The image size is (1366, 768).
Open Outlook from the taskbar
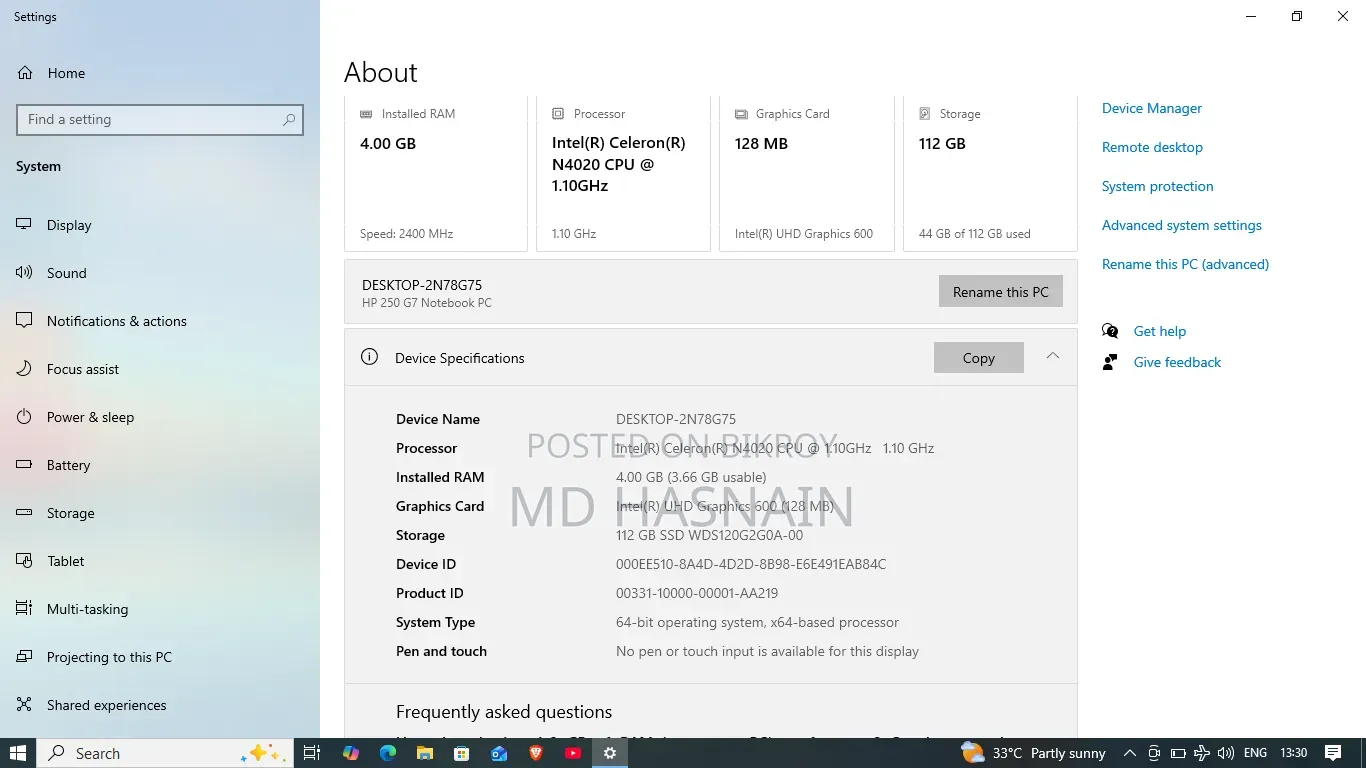pyautogui.click(x=499, y=753)
